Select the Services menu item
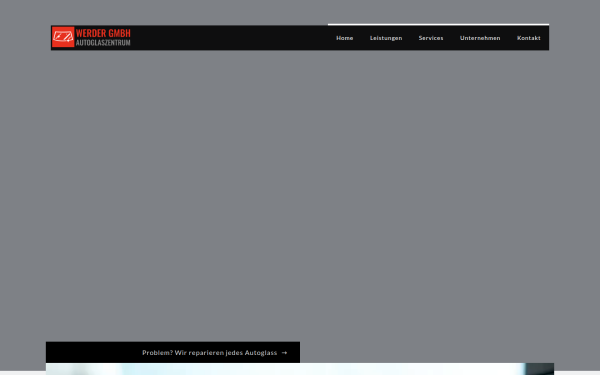600x375 pixels. coord(431,38)
